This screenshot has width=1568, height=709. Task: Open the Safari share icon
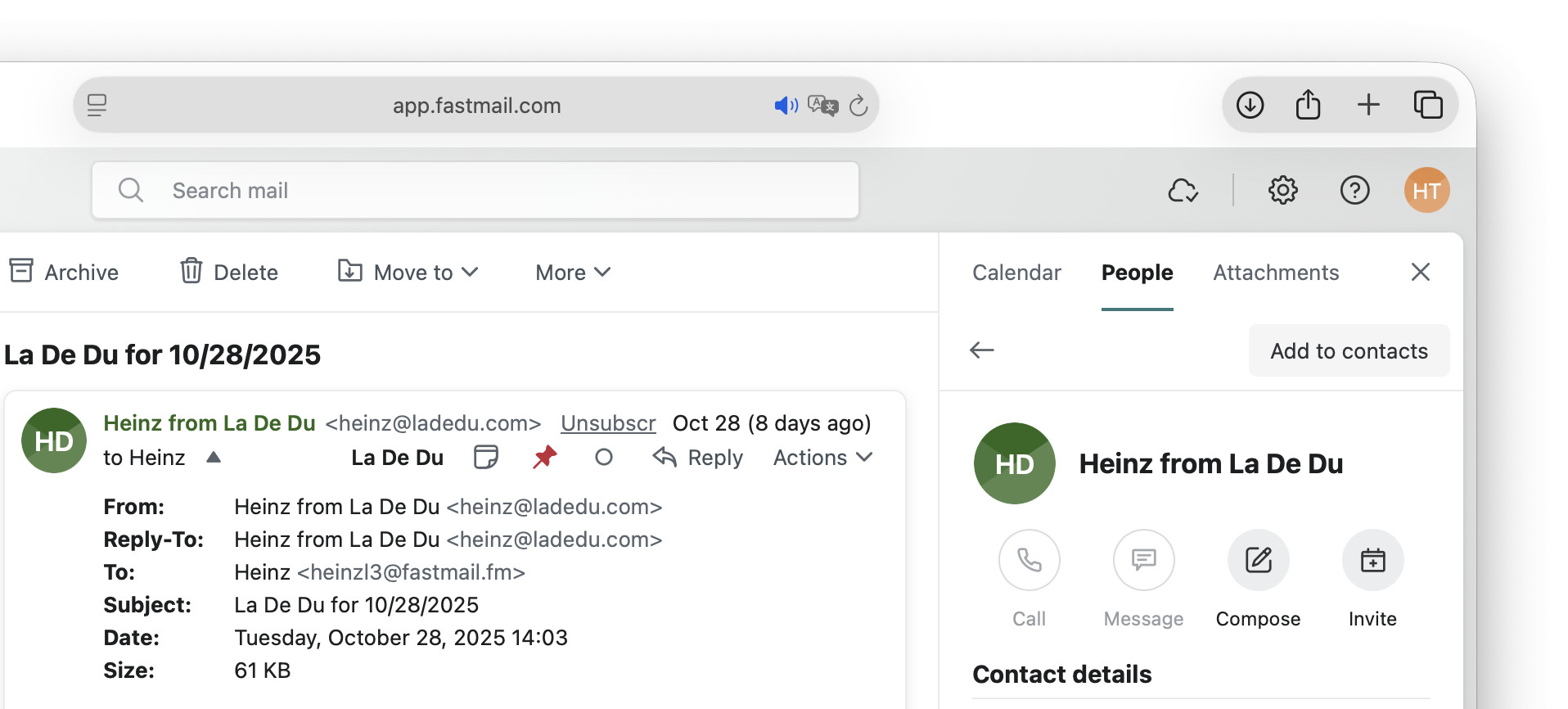click(x=1308, y=105)
